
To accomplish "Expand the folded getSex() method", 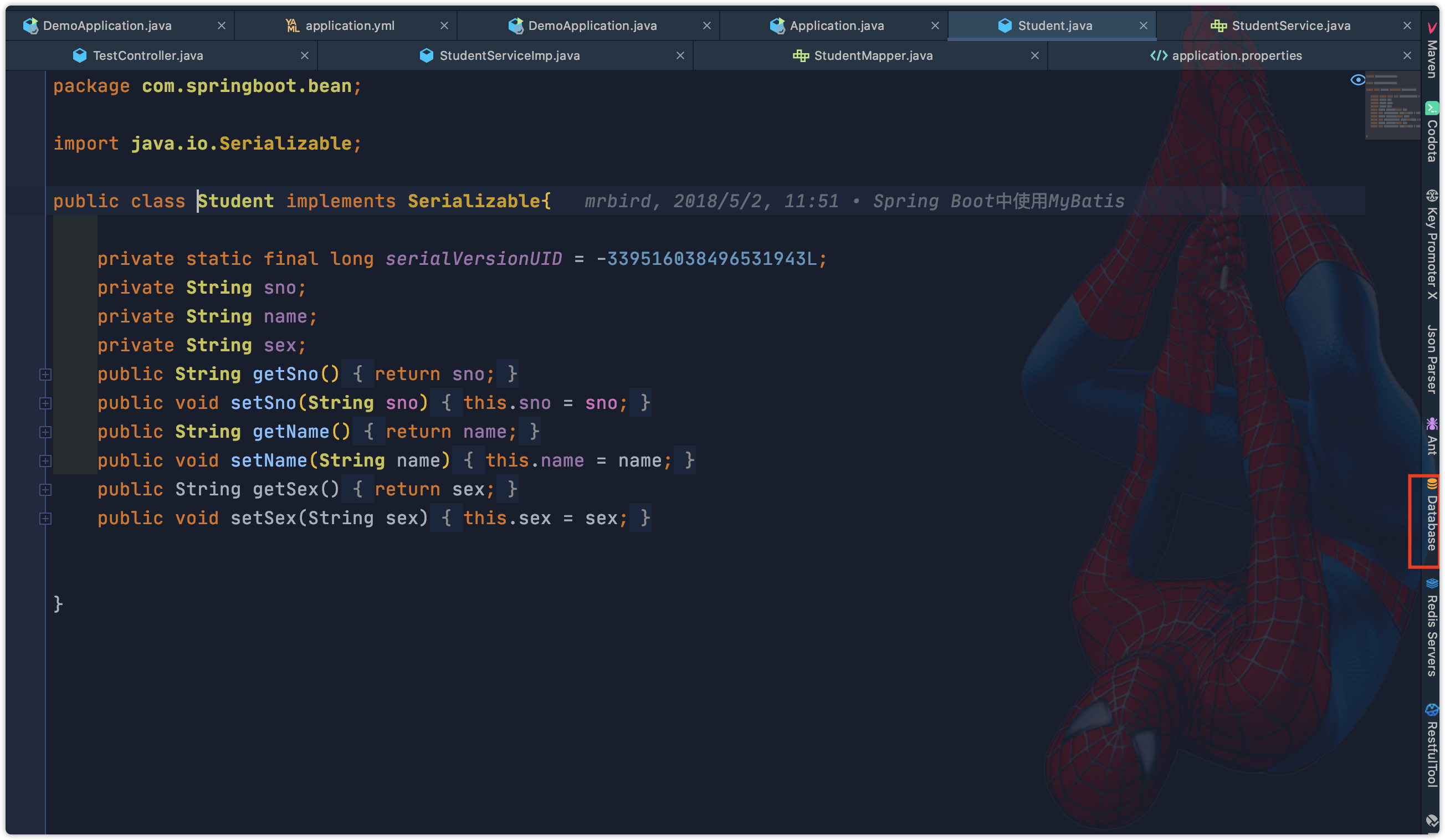I will tap(45, 490).
